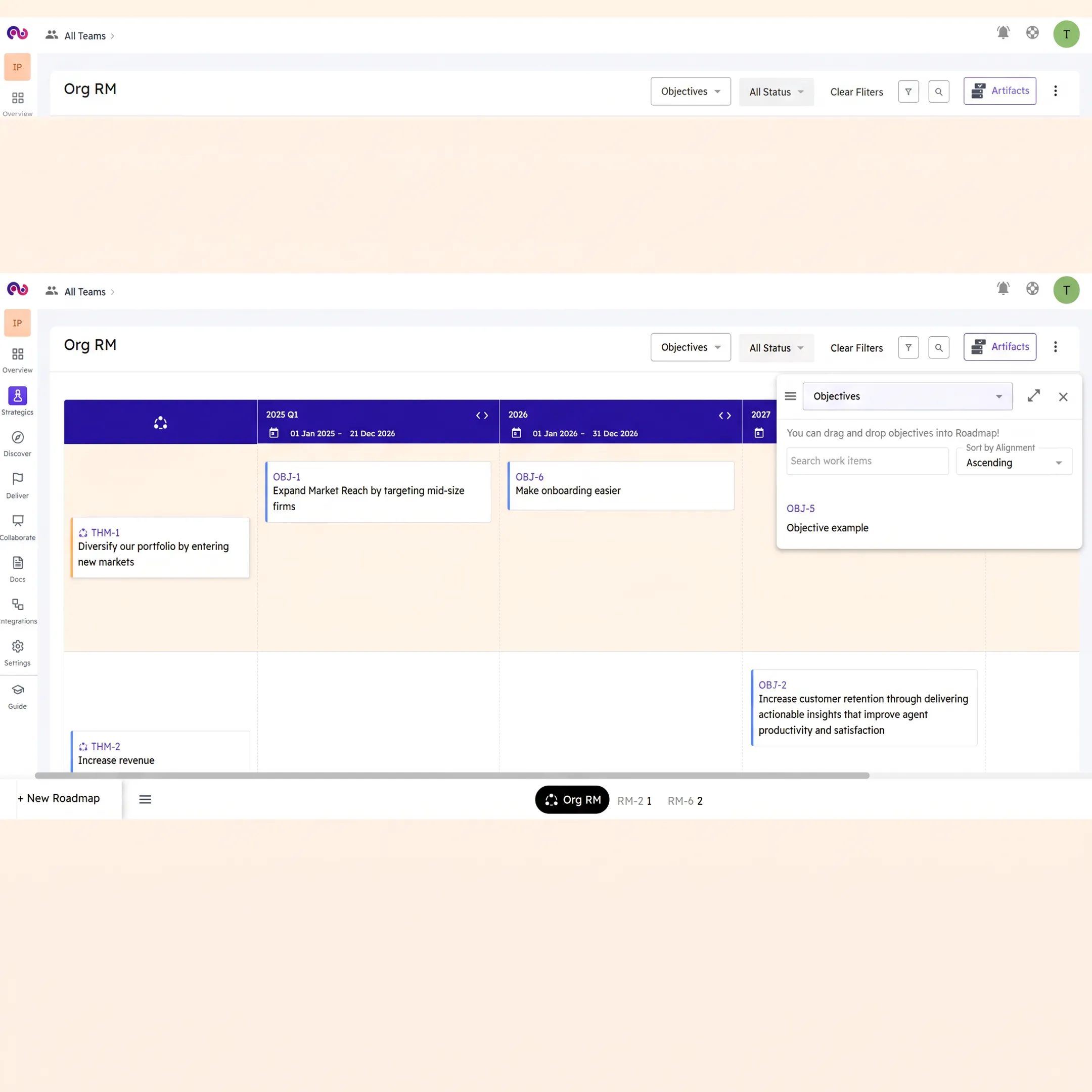The image size is (1092, 1092).
Task: Open filter icon in the lower Org RM header
Action: pos(908,347)
